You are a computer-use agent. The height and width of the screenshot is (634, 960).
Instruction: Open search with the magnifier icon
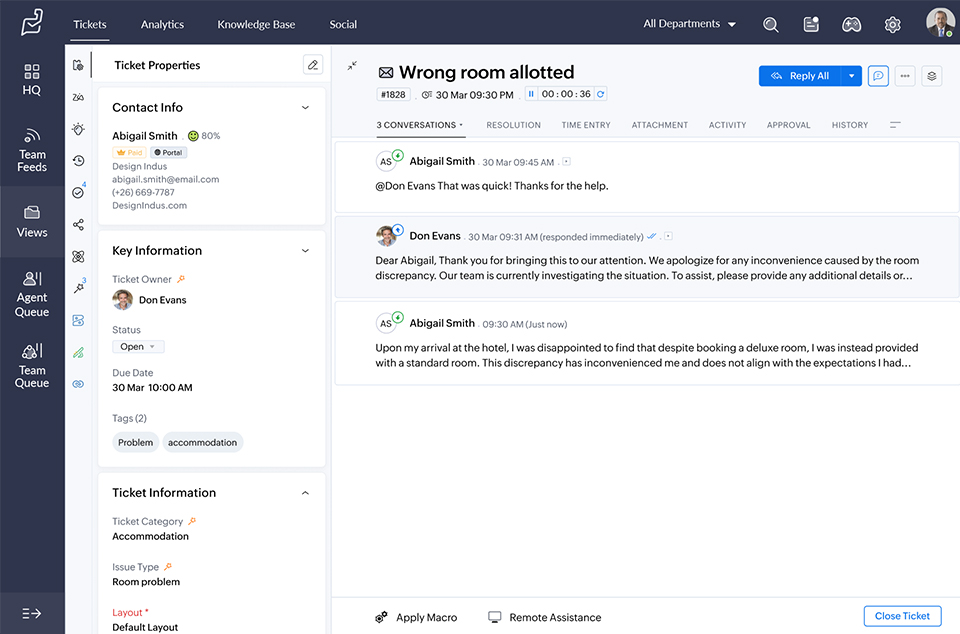click(x=771, y=24)
